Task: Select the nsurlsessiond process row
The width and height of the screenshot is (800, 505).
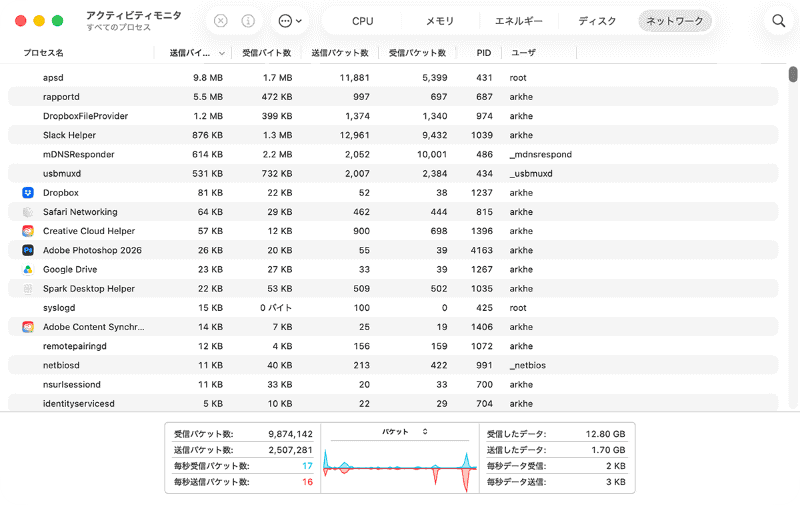Action: (x=393, y=385)
